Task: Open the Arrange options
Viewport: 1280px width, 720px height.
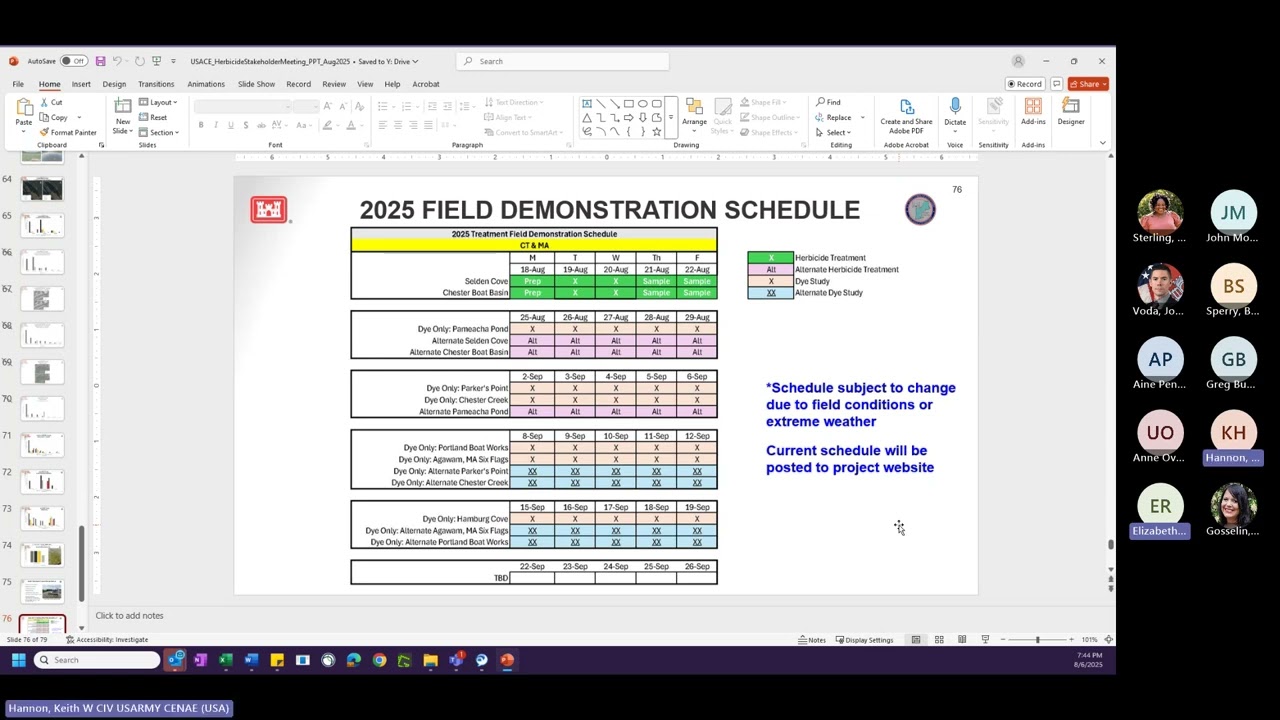Action: point(694,116)
